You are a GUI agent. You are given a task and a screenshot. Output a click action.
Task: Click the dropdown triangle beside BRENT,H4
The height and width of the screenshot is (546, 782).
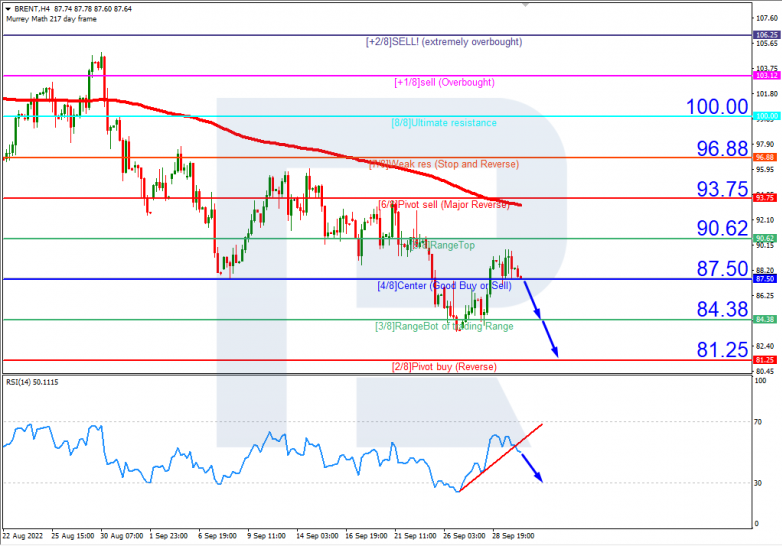click(x=7, y=9)
